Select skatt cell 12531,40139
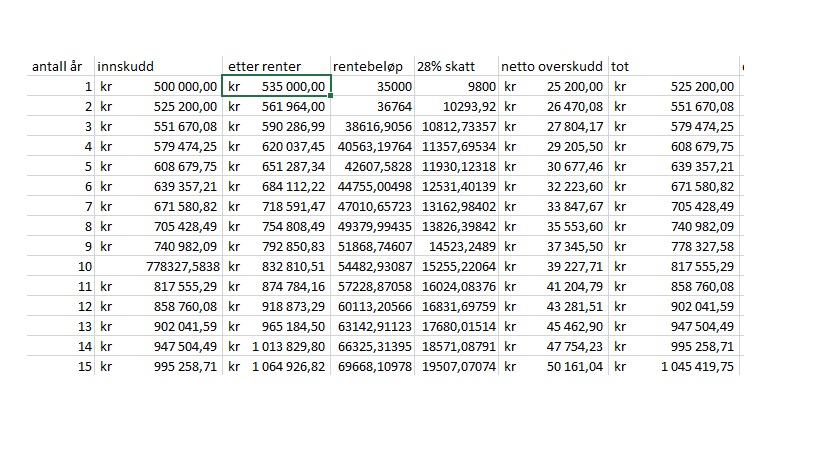 click(x=457, y=186)
